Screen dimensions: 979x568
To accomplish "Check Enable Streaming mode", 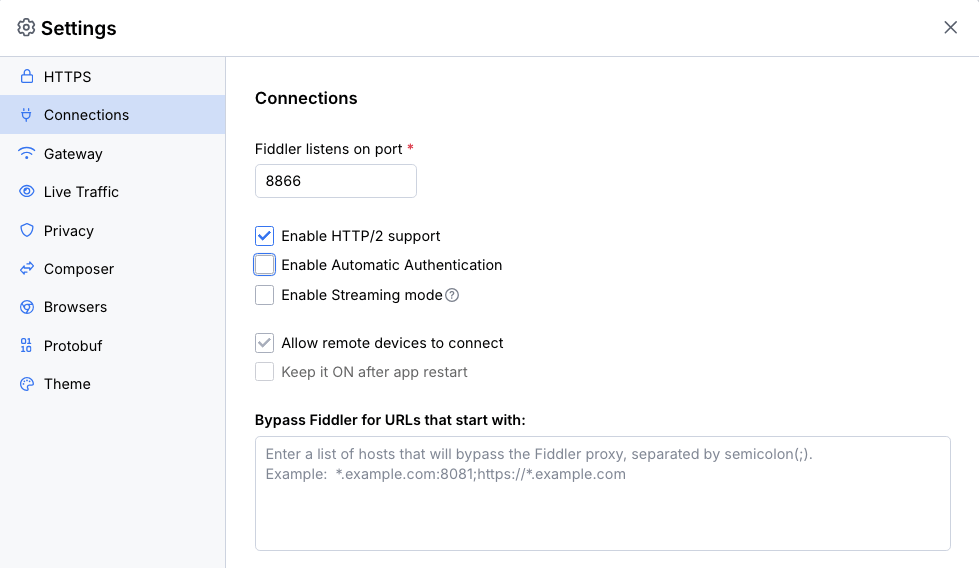I will pyautogui.click(x=264, y=295).
